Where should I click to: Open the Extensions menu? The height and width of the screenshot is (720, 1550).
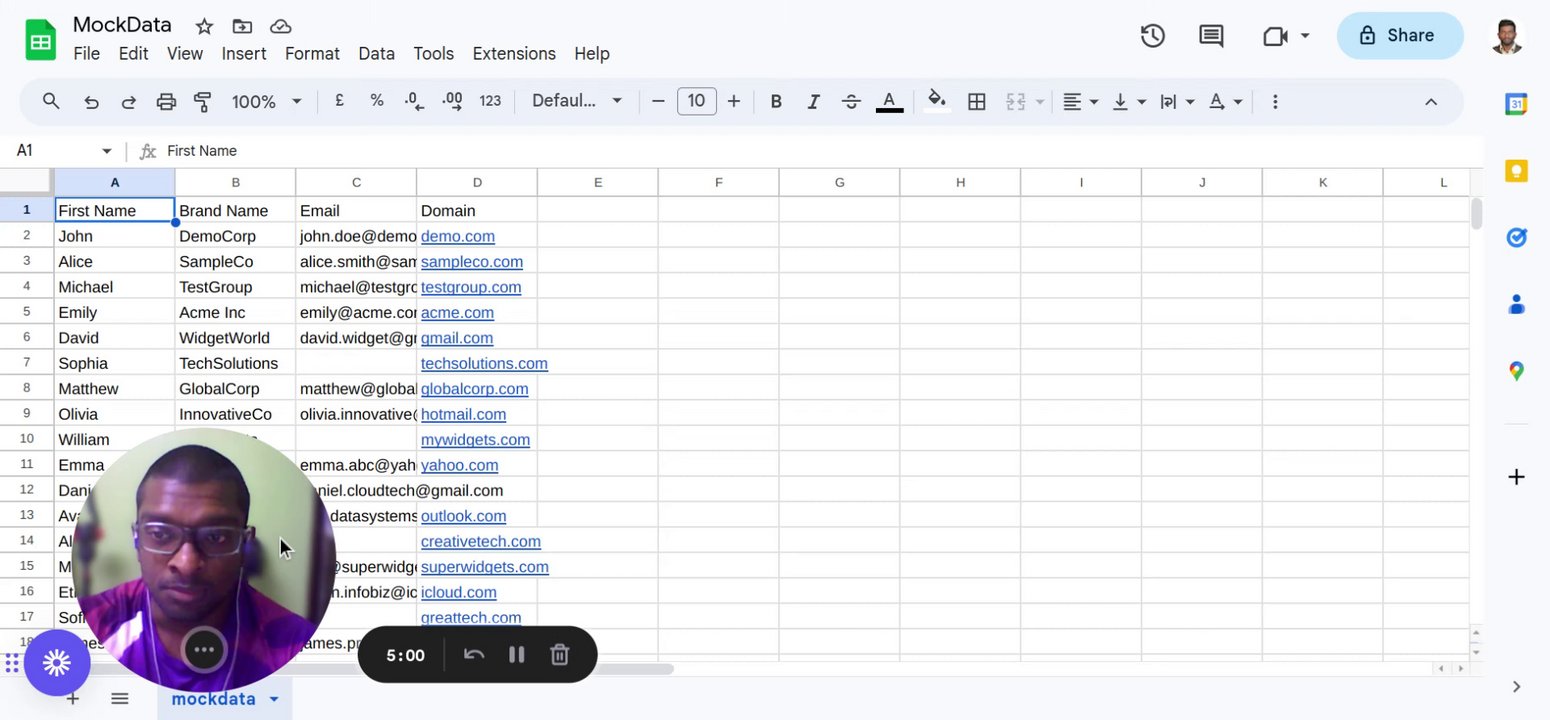(x=514, y=54)
